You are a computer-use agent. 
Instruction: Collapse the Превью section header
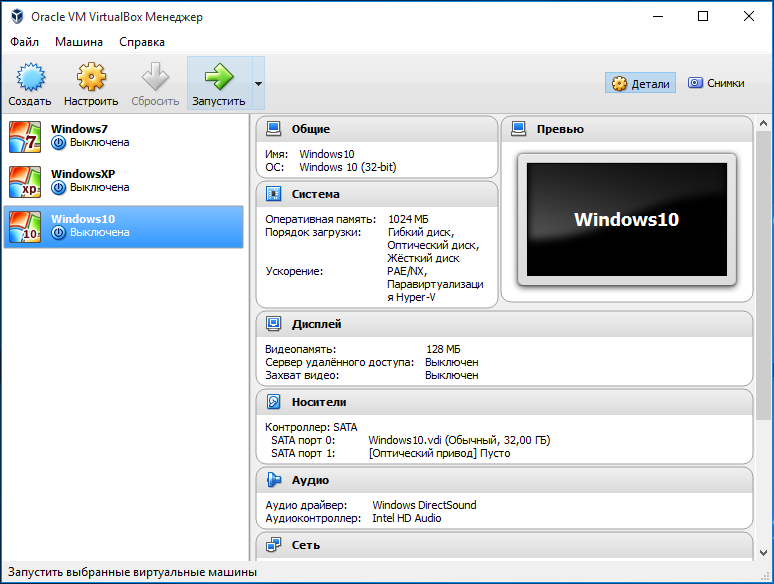pos(626,129)
